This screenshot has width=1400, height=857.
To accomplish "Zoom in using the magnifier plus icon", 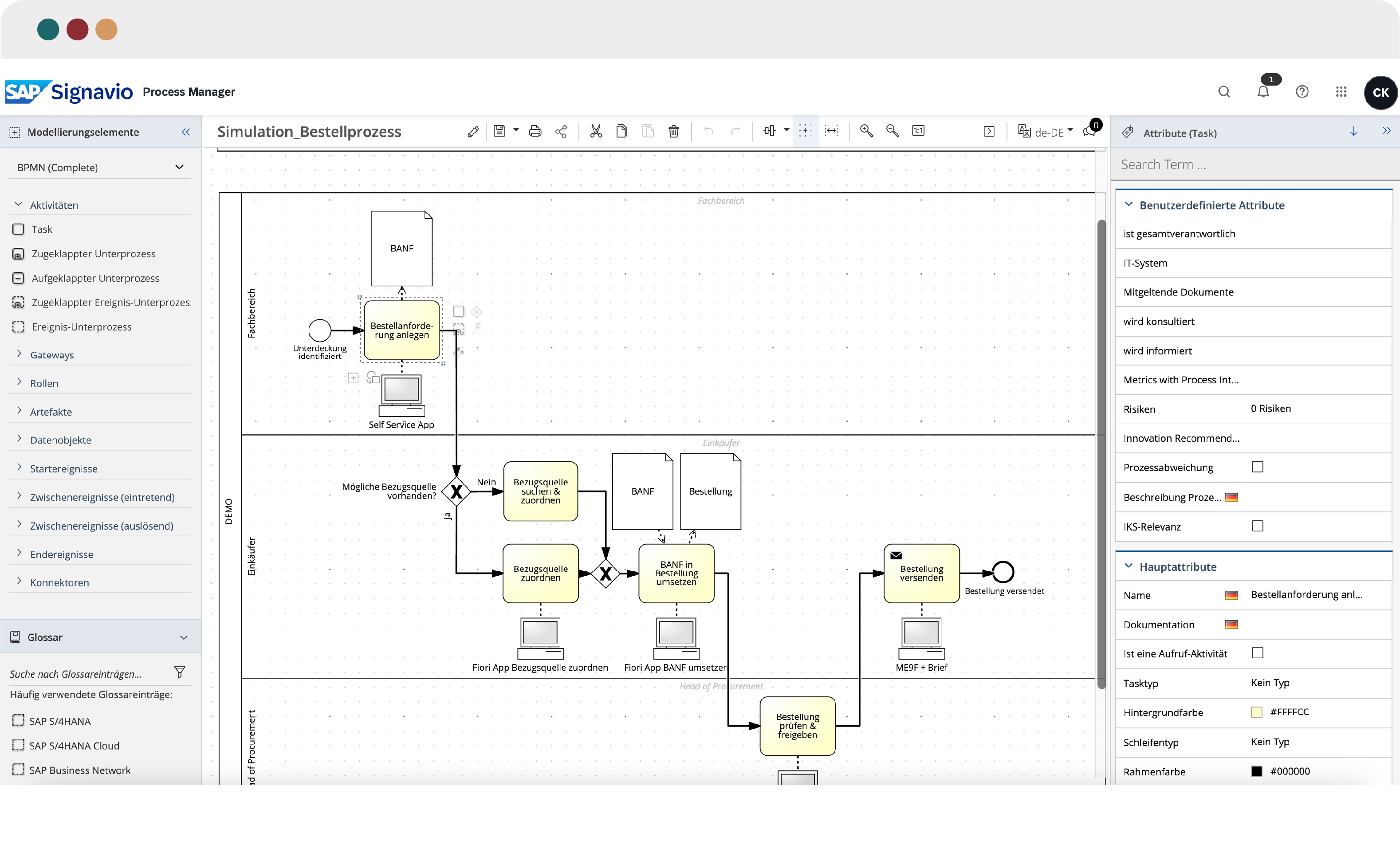I will (x=866, y=131).
